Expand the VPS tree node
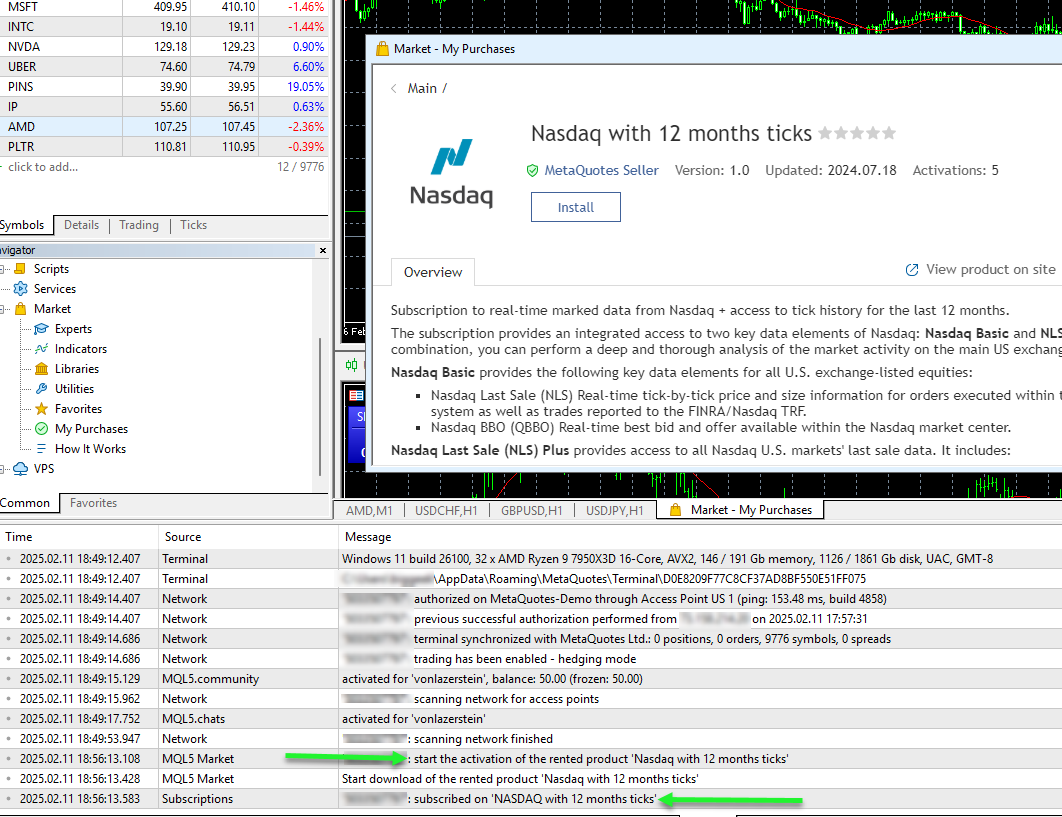Image resolution: width=1062 pixels, height=817 pixels. point(3,469)
